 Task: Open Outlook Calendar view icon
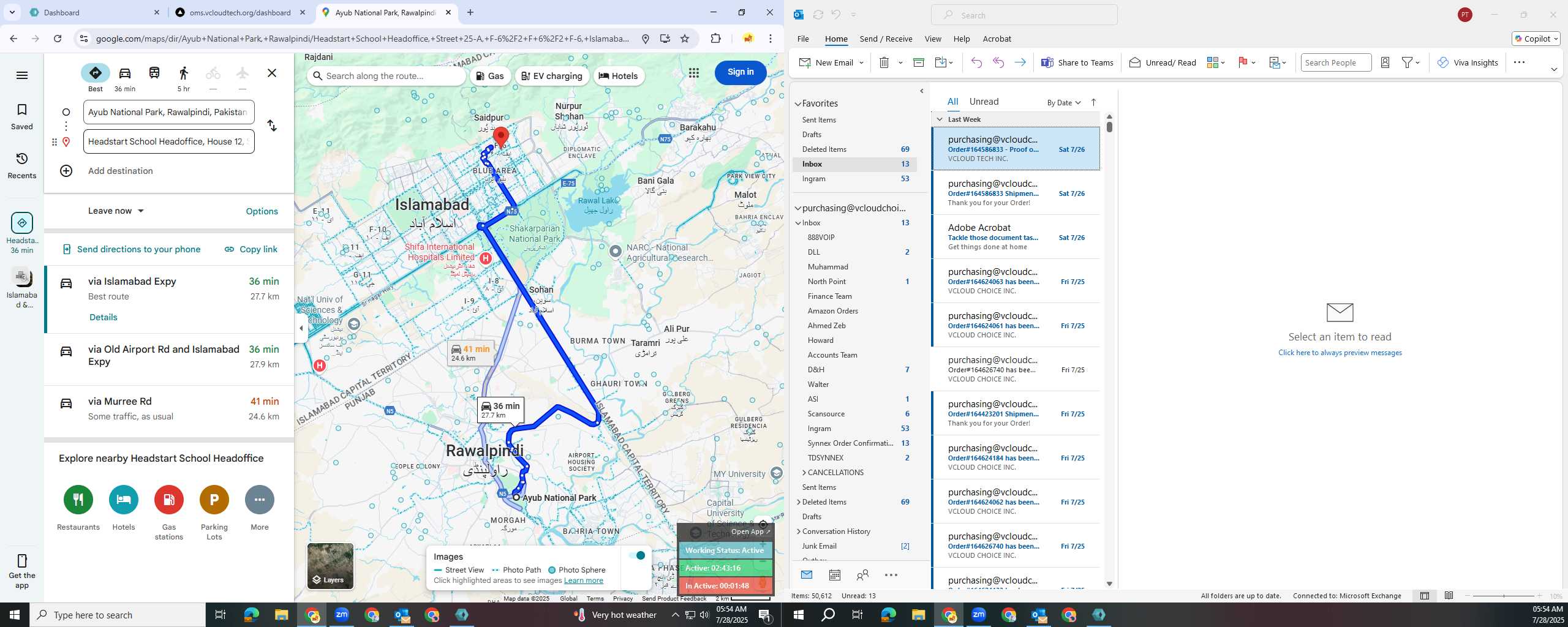[834, 575]
